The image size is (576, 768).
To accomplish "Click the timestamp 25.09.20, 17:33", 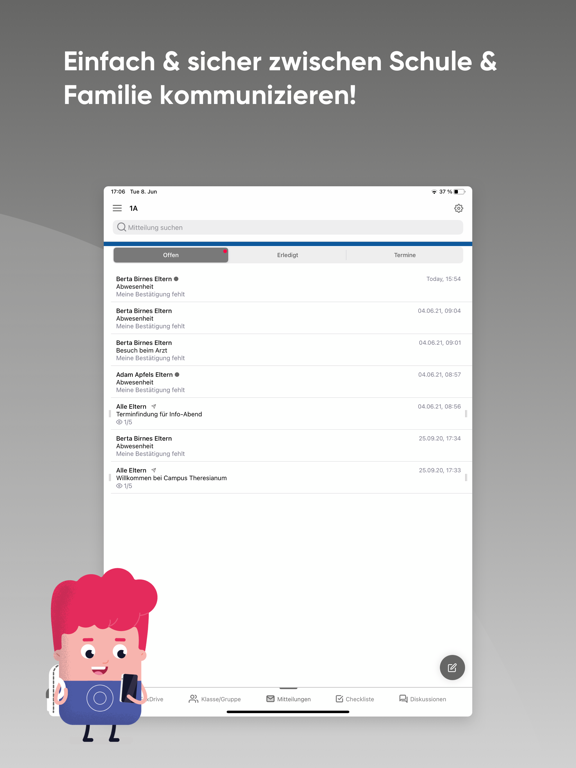I will 440,470.
